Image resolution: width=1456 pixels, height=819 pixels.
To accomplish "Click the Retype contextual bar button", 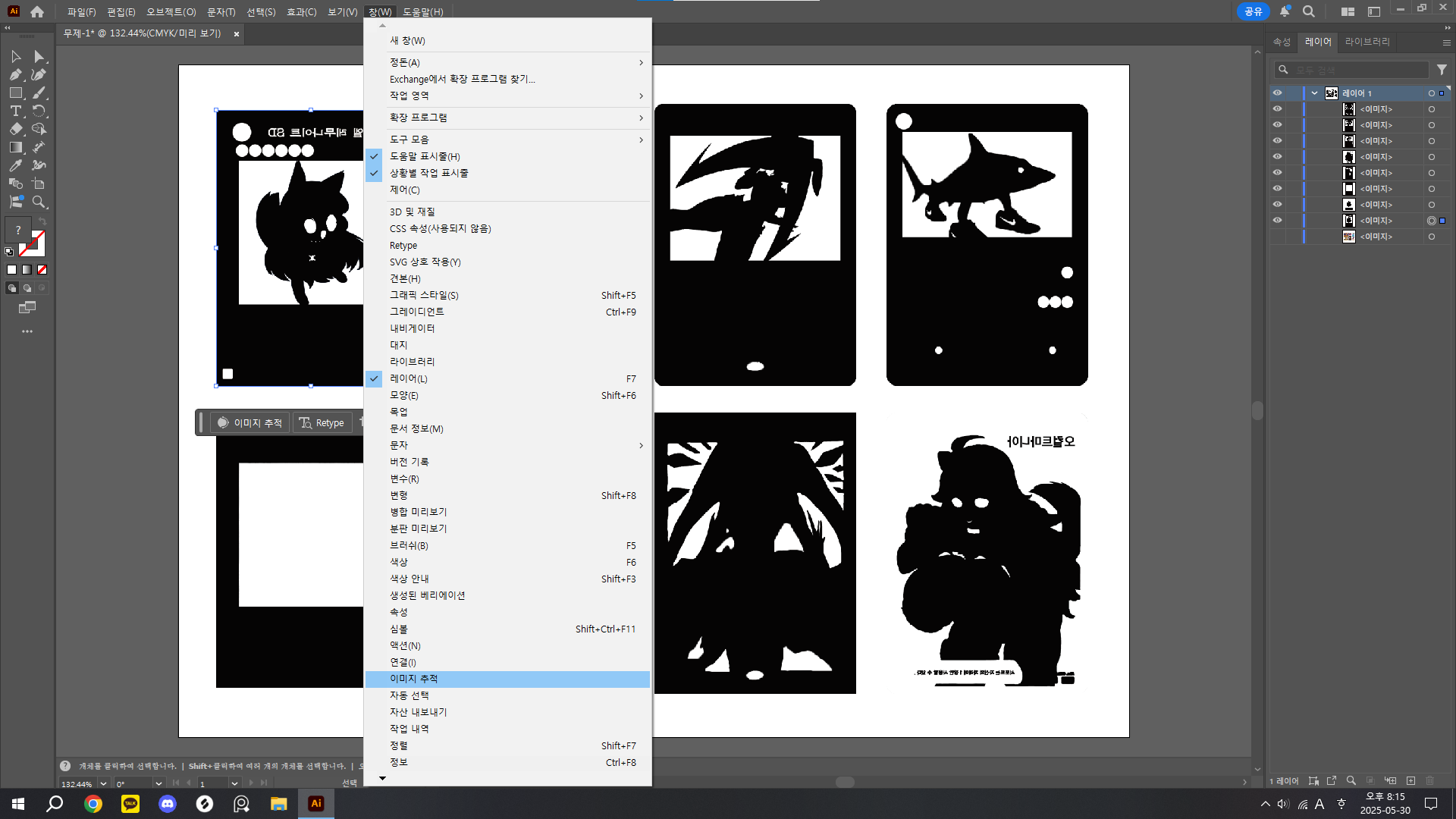I will coord(322,422).
